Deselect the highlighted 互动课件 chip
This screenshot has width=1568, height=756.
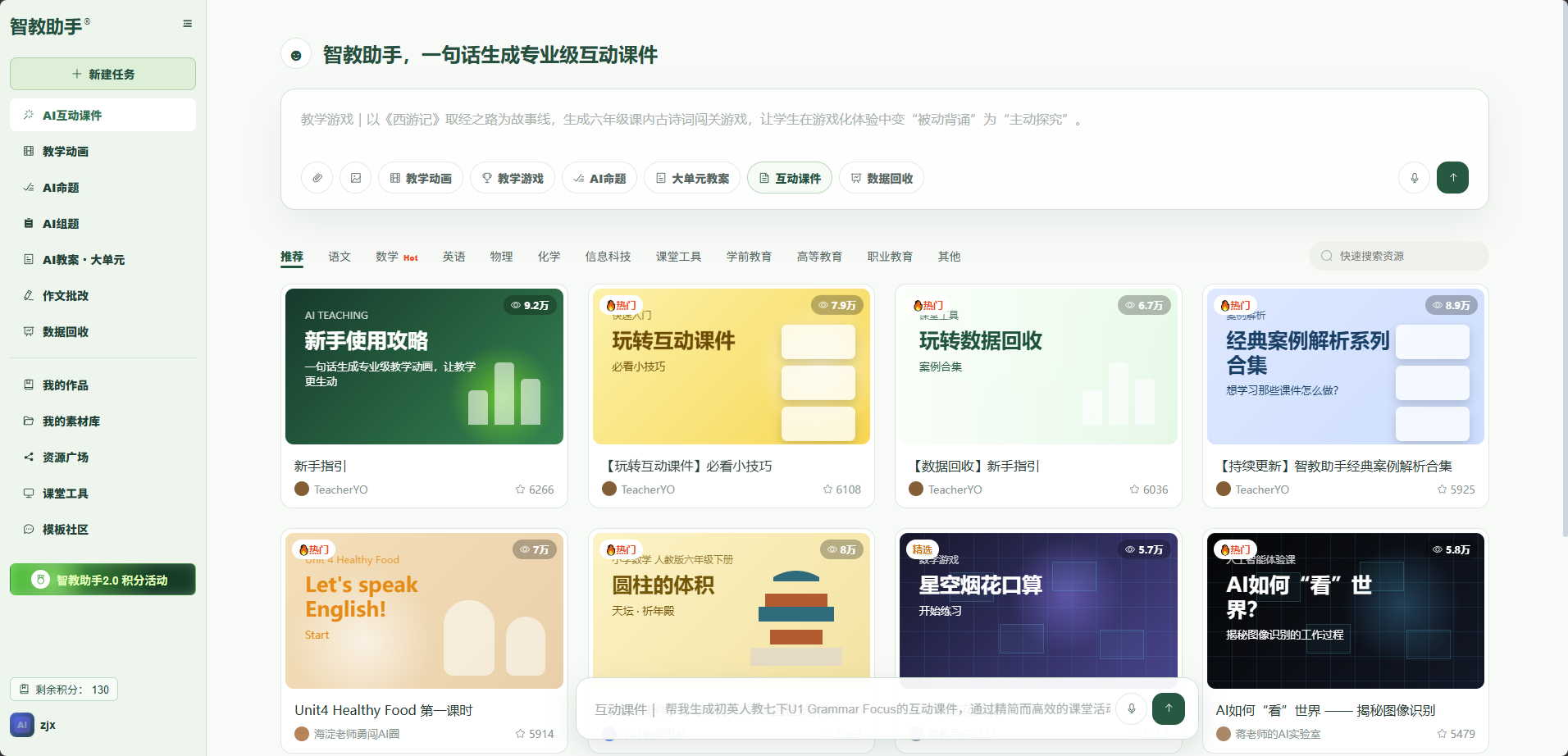coord(790,178)
